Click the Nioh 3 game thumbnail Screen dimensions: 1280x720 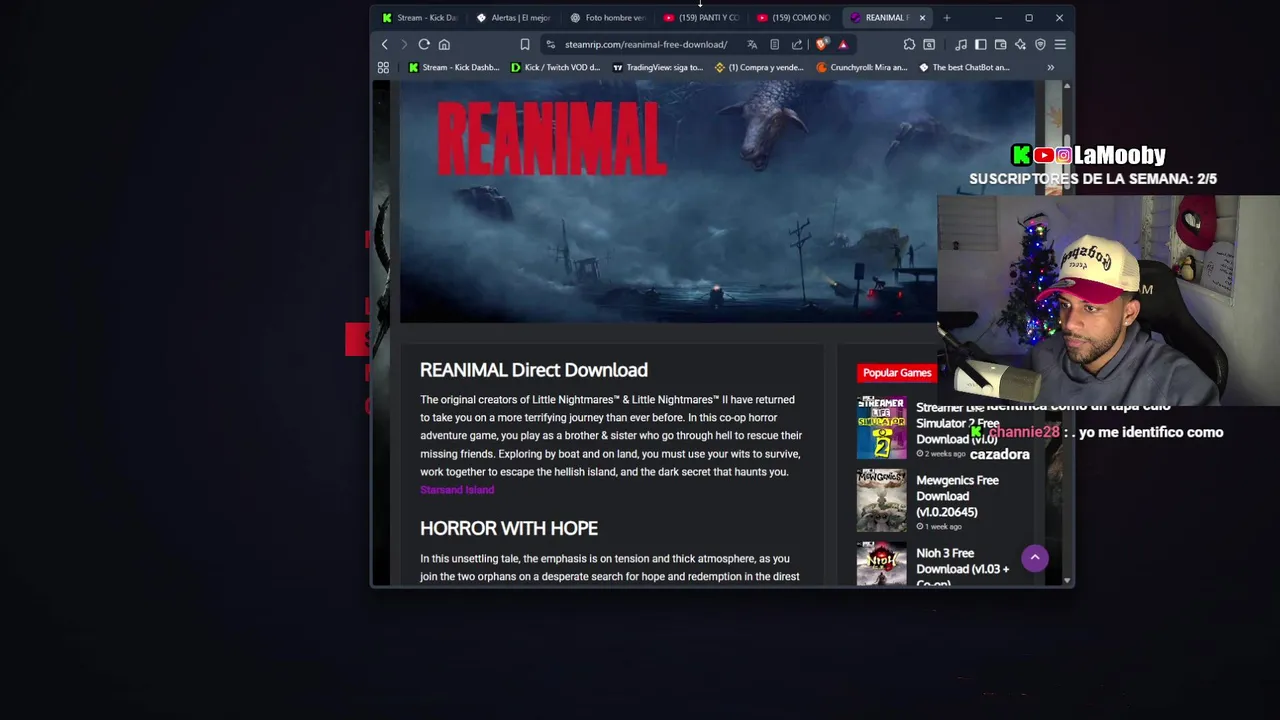point(881,563)
